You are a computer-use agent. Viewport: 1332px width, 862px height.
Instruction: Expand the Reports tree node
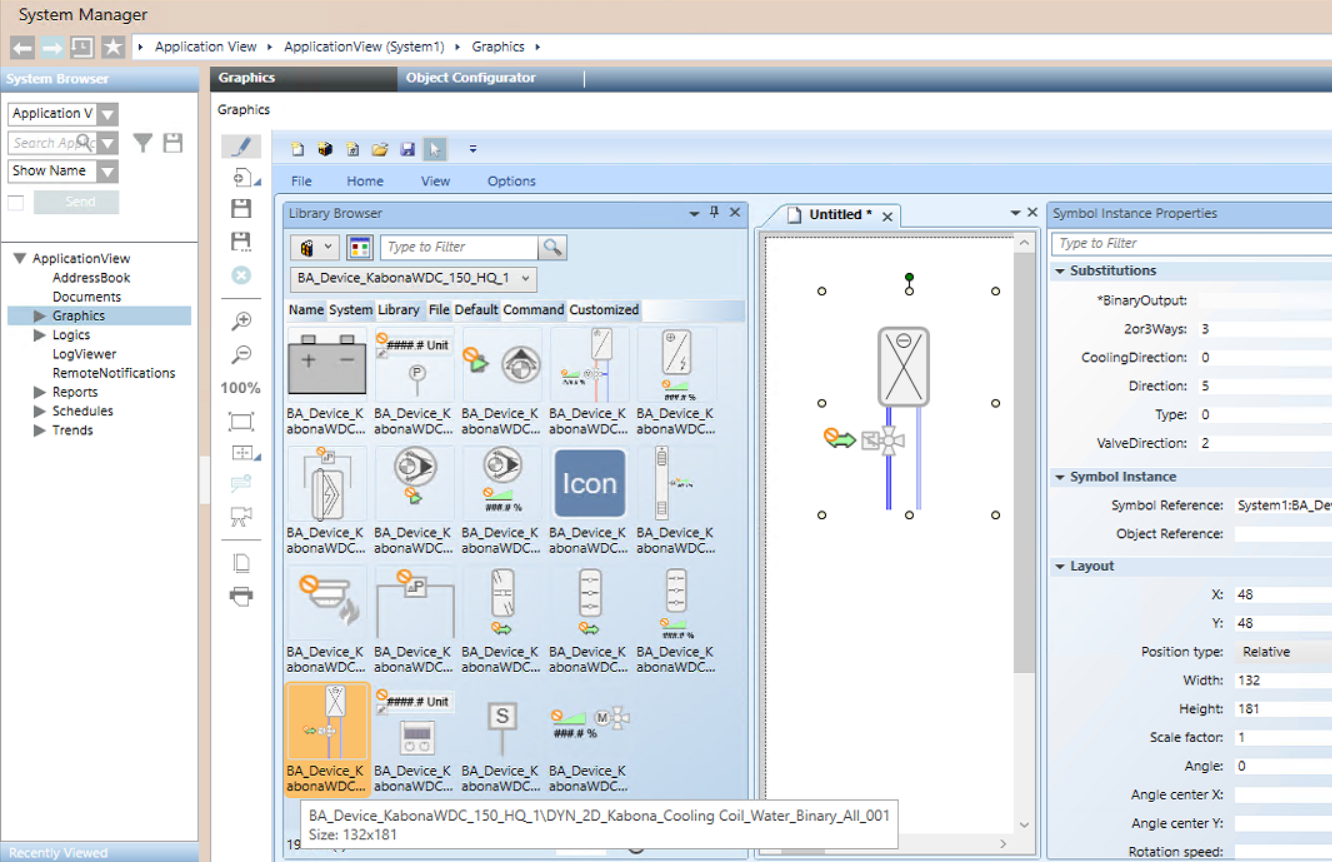click(x=40, y=392)
